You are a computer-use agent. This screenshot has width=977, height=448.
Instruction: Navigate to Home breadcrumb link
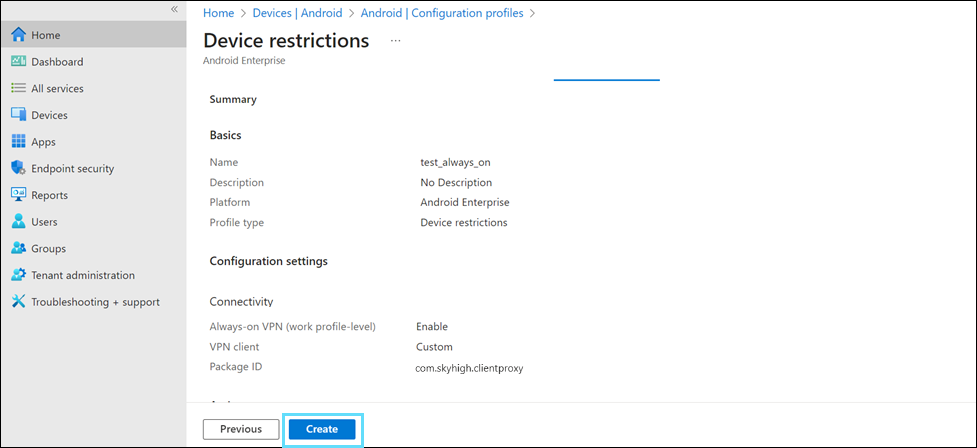click(218, 13)
